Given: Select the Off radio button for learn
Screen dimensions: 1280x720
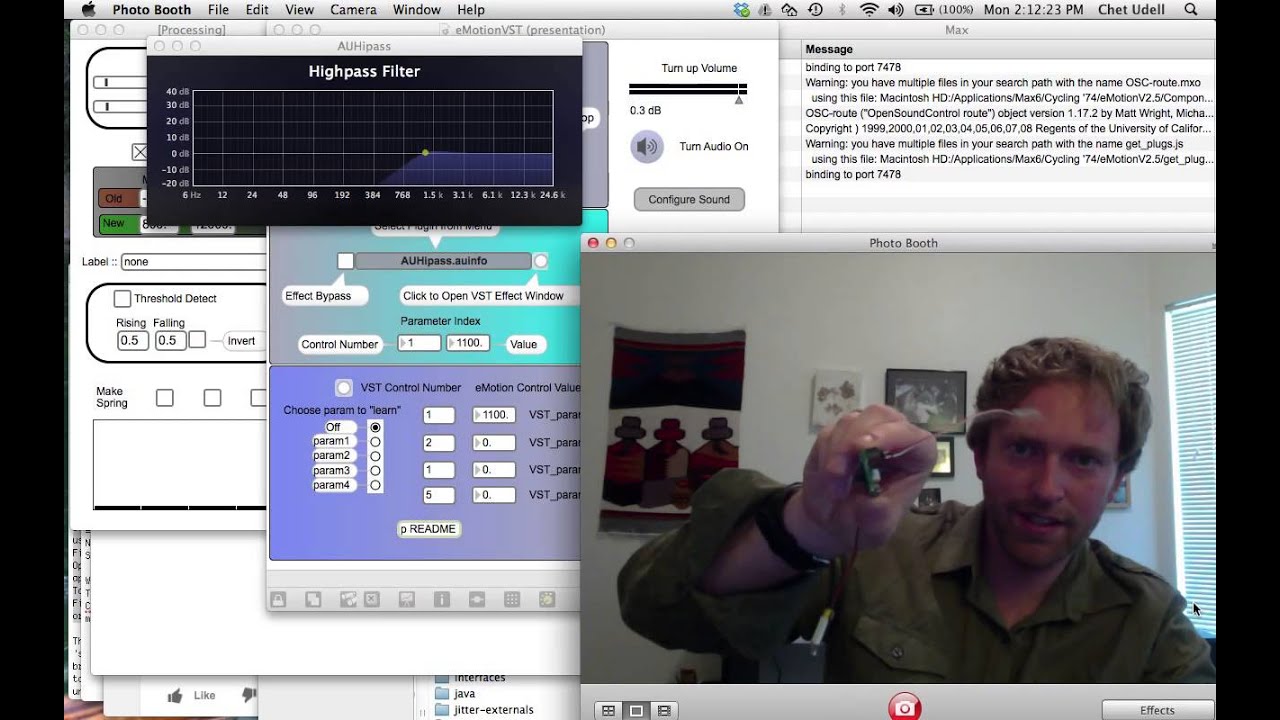Looking at the screenshot, I should [x=376, y=427].
